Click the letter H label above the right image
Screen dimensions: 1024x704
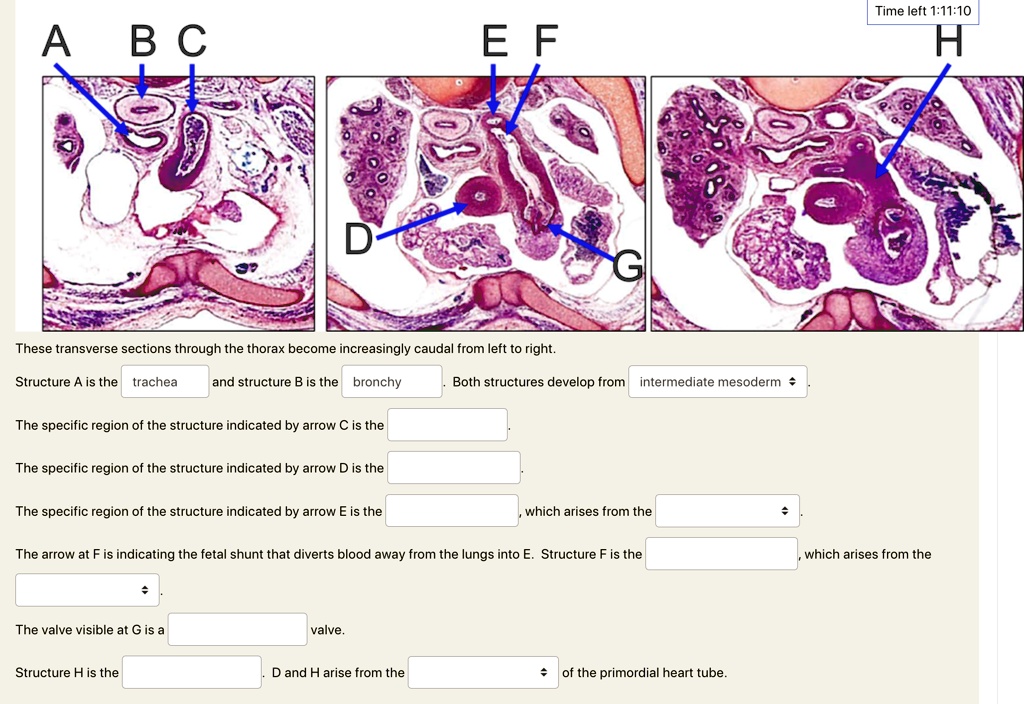click(x=949, y=40)
